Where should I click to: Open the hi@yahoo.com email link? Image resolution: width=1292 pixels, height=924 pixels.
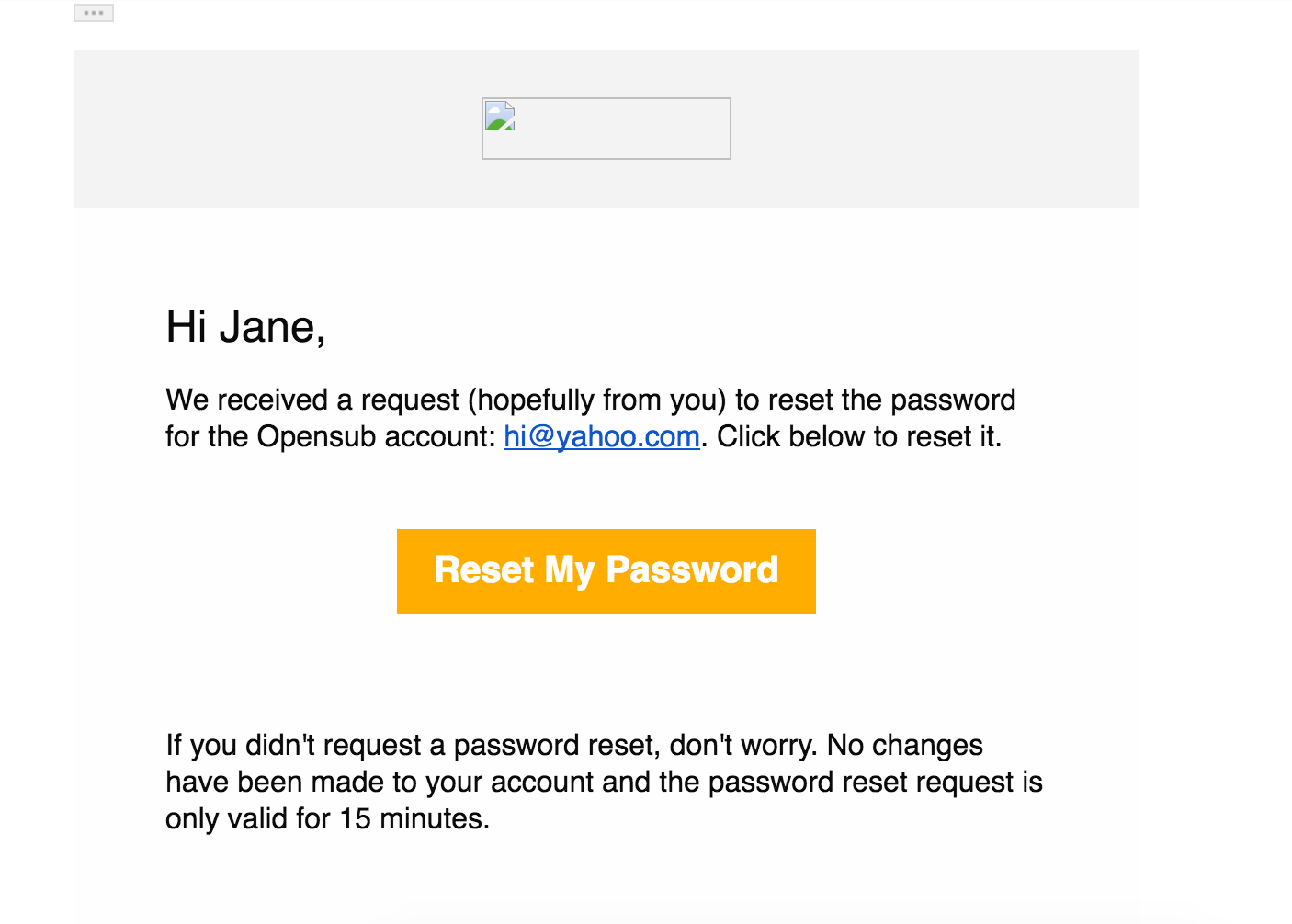pyautogui.click(x=602, y=436)
